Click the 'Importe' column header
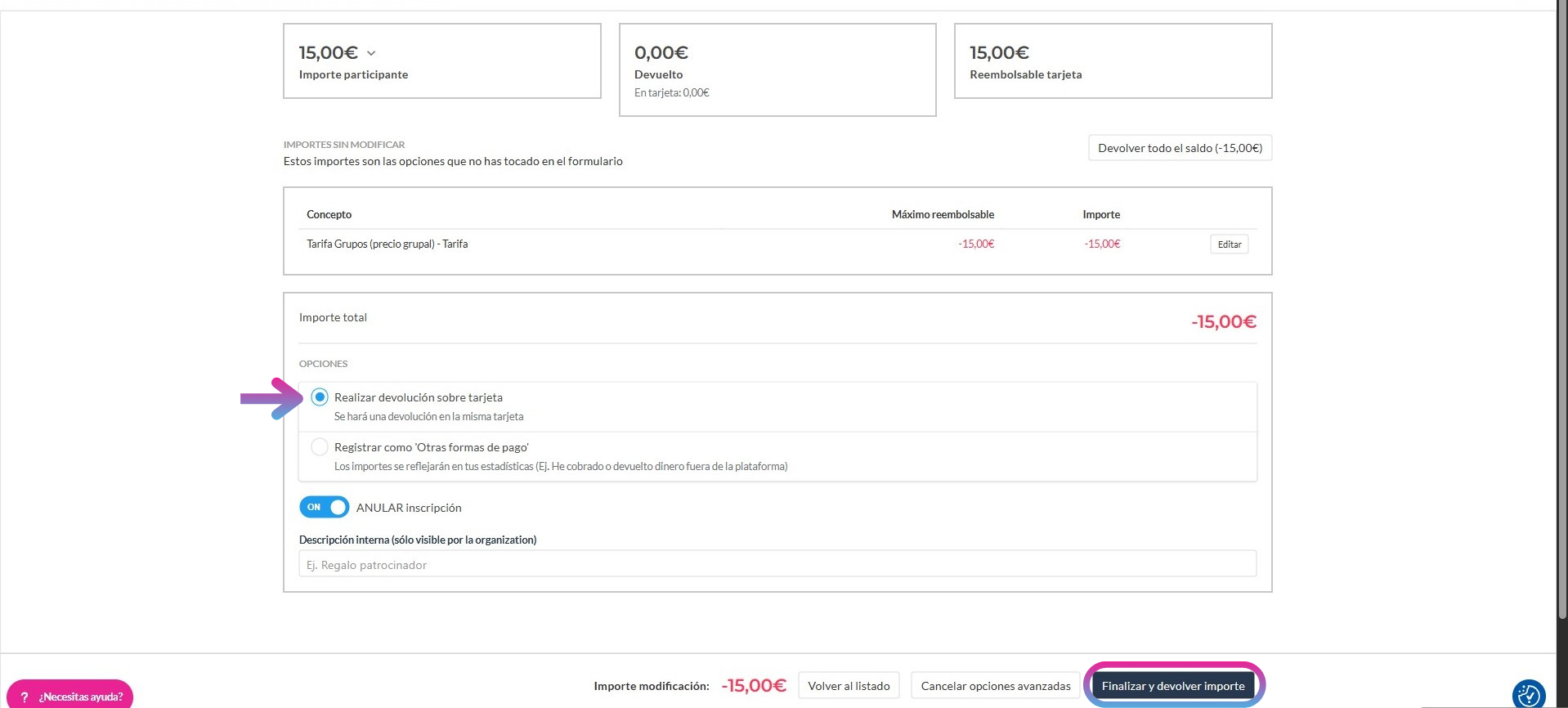 (1101, 214)
